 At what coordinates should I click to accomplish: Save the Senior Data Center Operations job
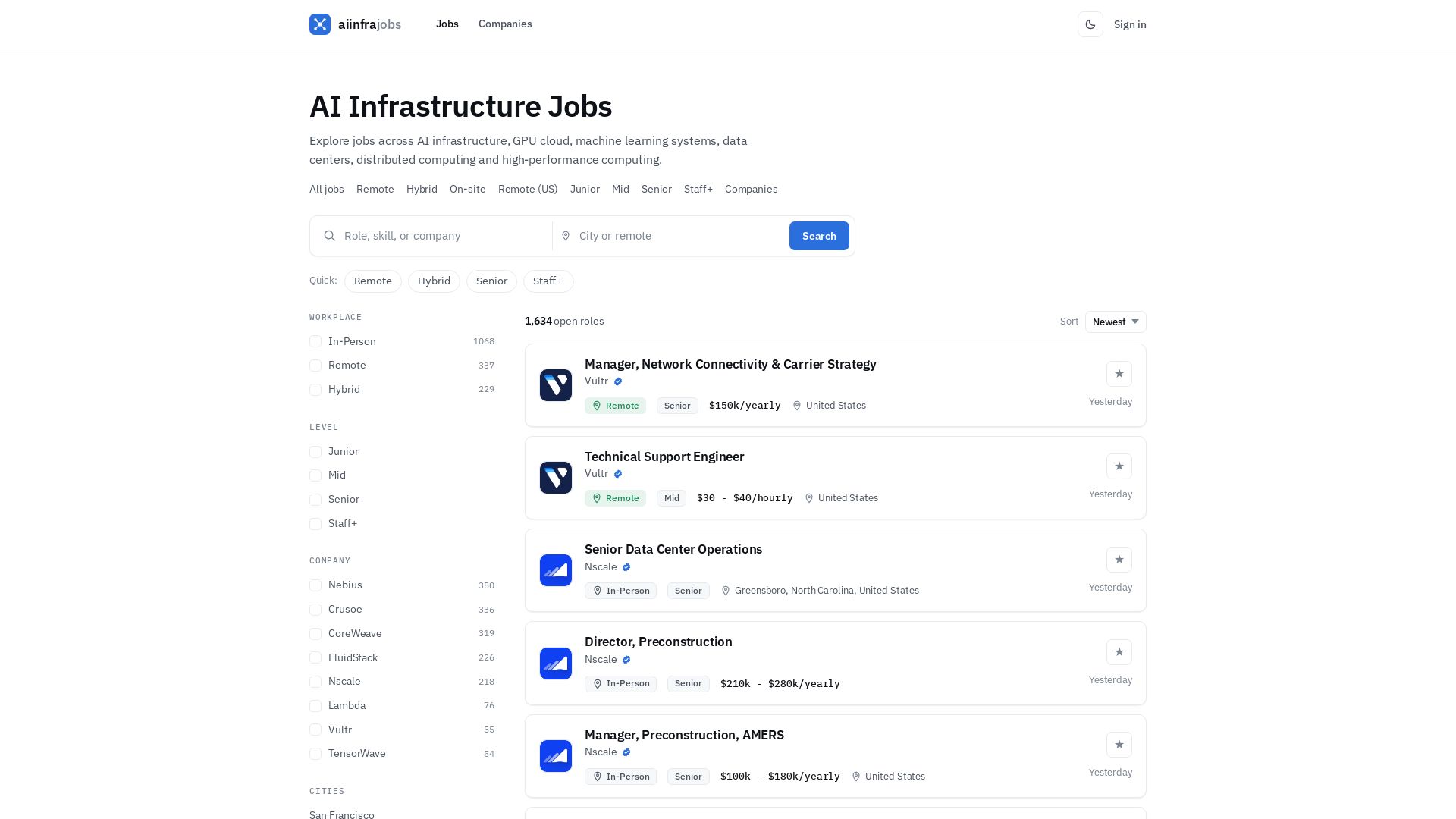(1119, 560)
